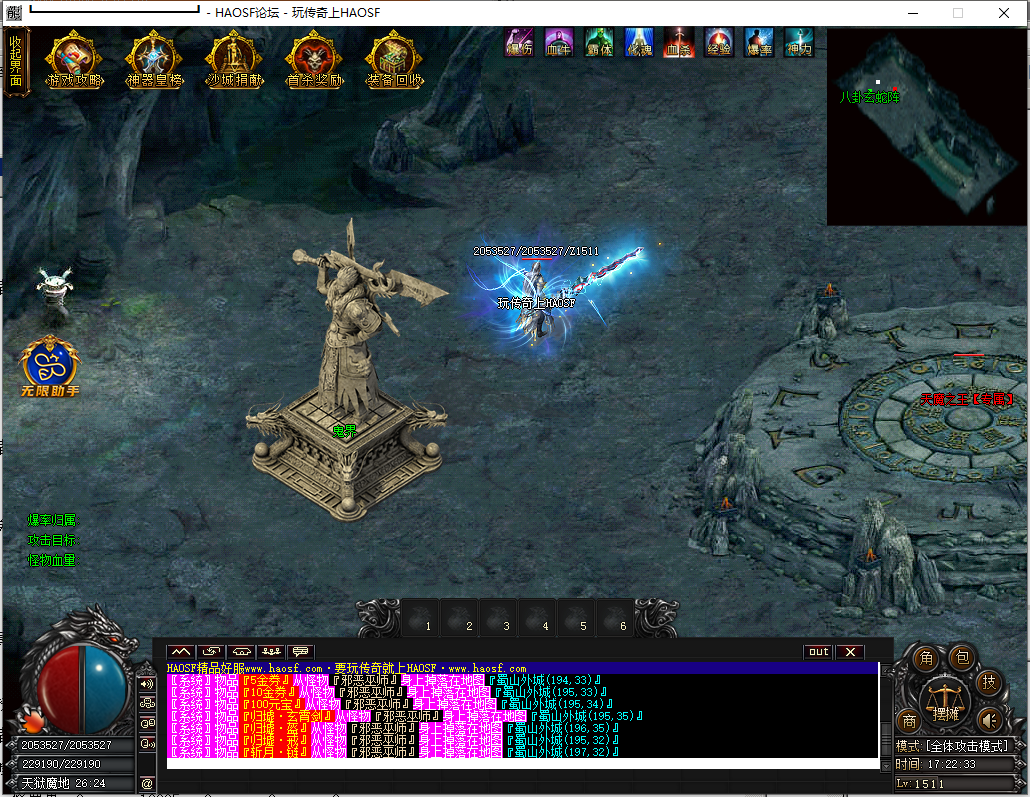This screenshot has height=797, width=1030.
Task: Expand the chat with the up-arrow tab
Action: 181,652
